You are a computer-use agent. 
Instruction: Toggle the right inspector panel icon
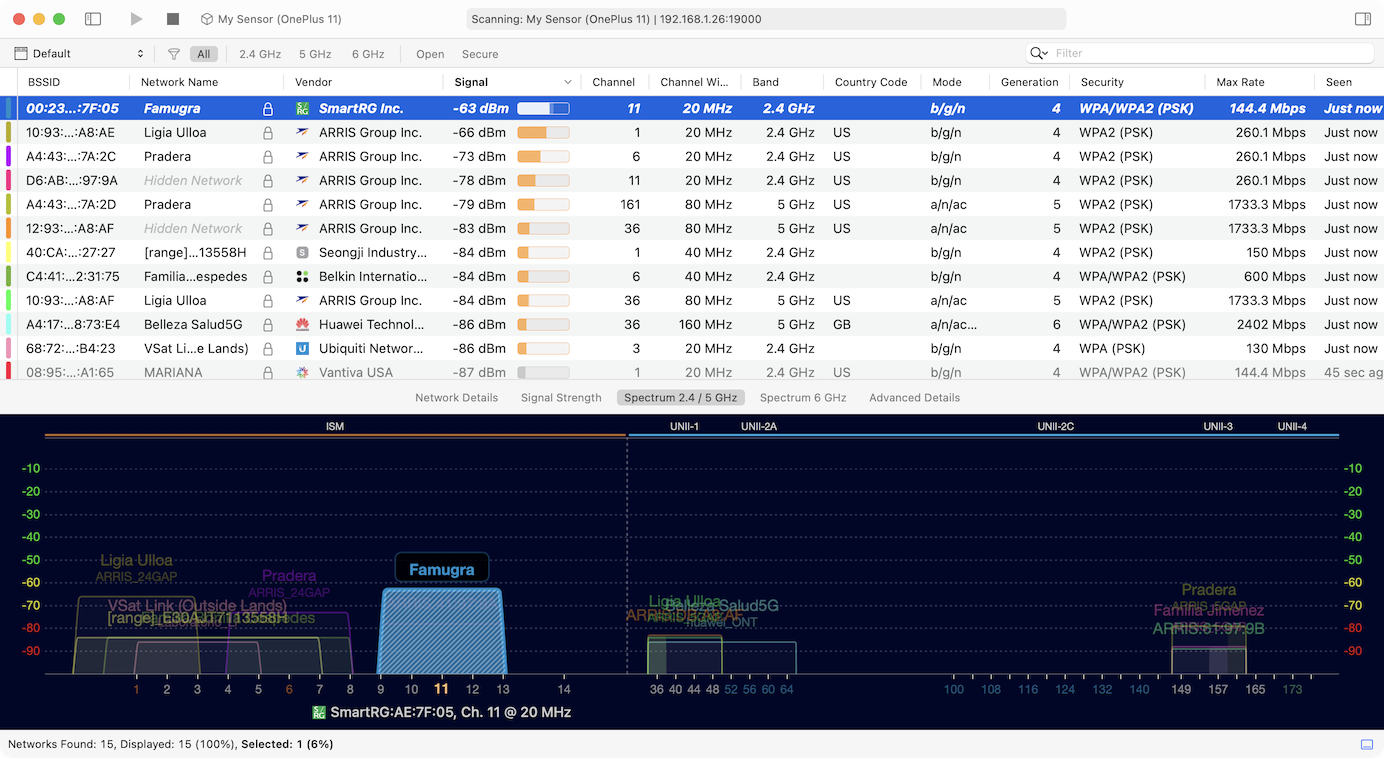tap(1363, 19)
